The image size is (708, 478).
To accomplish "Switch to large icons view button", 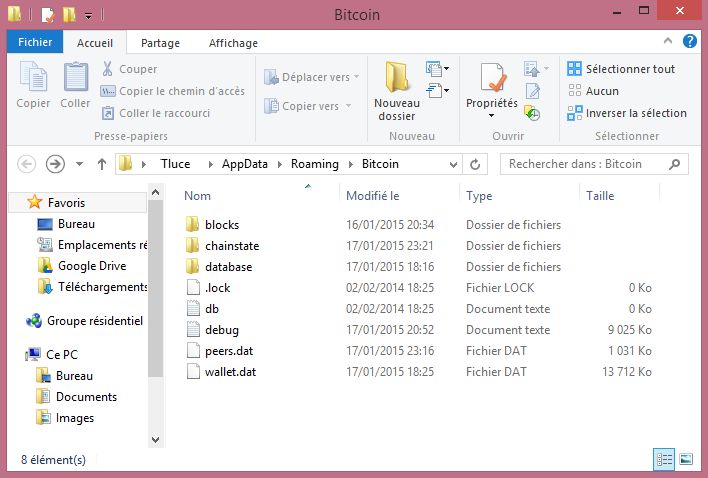I will click(x=686, y=459).
